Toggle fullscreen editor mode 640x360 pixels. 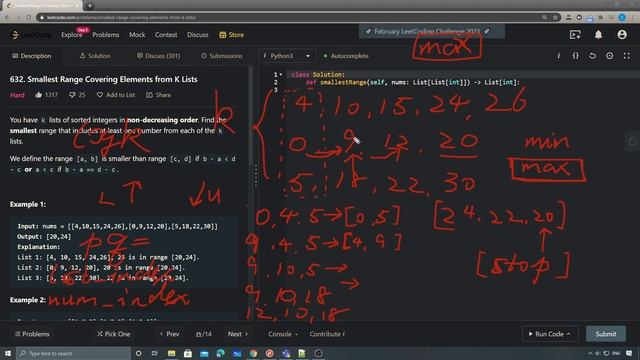pyautogui.click(x=627, y=56)
